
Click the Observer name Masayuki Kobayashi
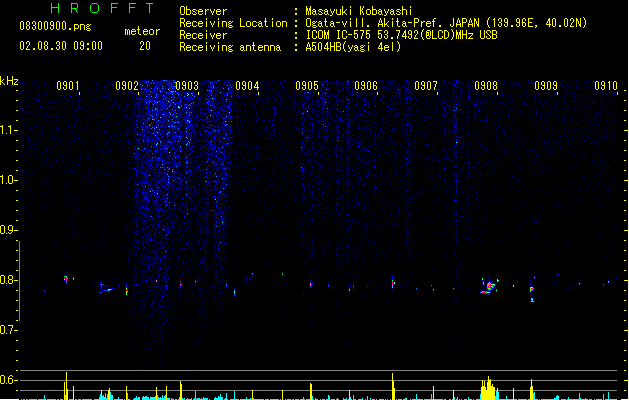[x=358, y=11]
